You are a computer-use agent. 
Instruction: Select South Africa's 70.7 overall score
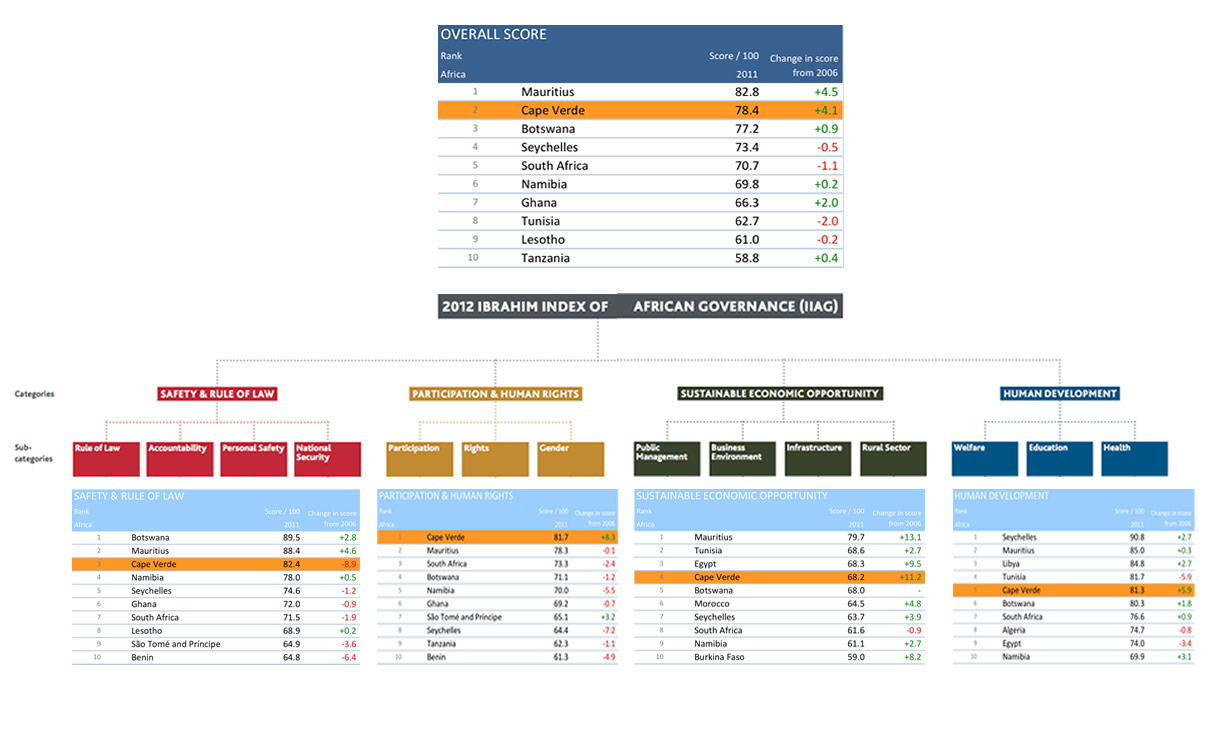coord(747,166)
